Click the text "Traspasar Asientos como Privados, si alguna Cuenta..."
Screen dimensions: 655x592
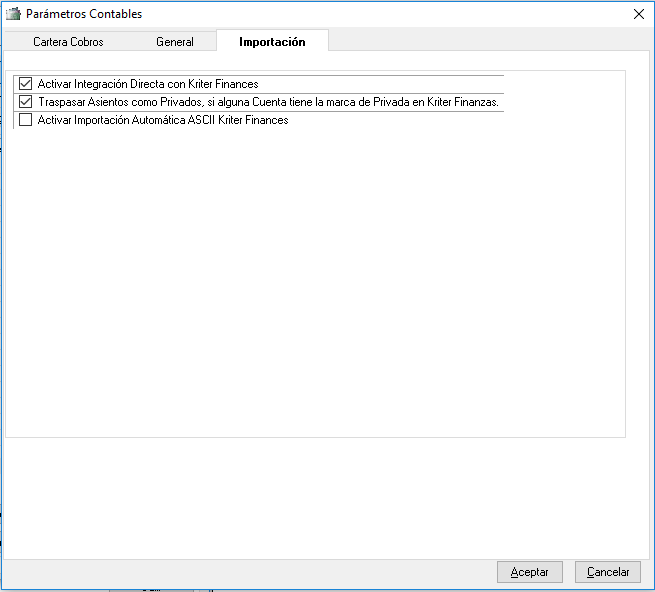pos(269,102)
